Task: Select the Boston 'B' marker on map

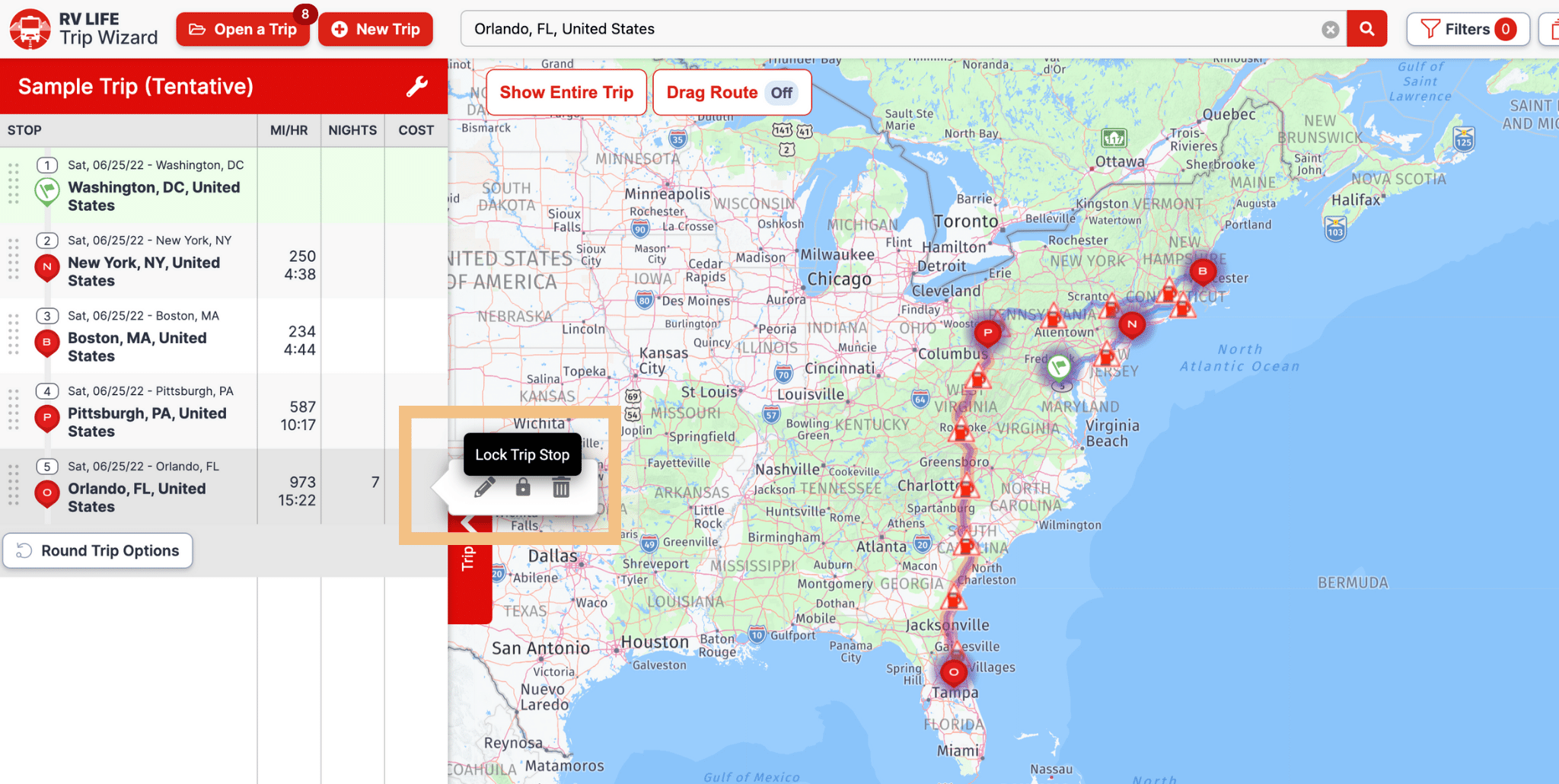Action: point(1202,271)
